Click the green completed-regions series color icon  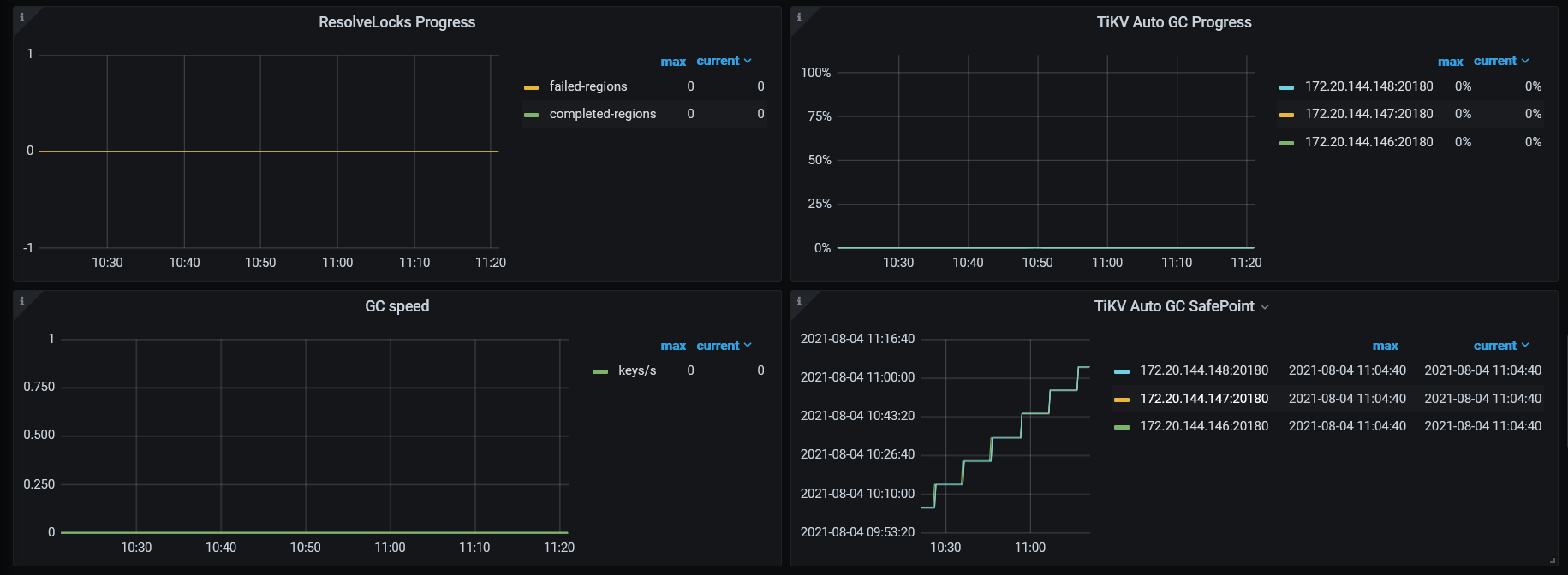click(531, 115)
